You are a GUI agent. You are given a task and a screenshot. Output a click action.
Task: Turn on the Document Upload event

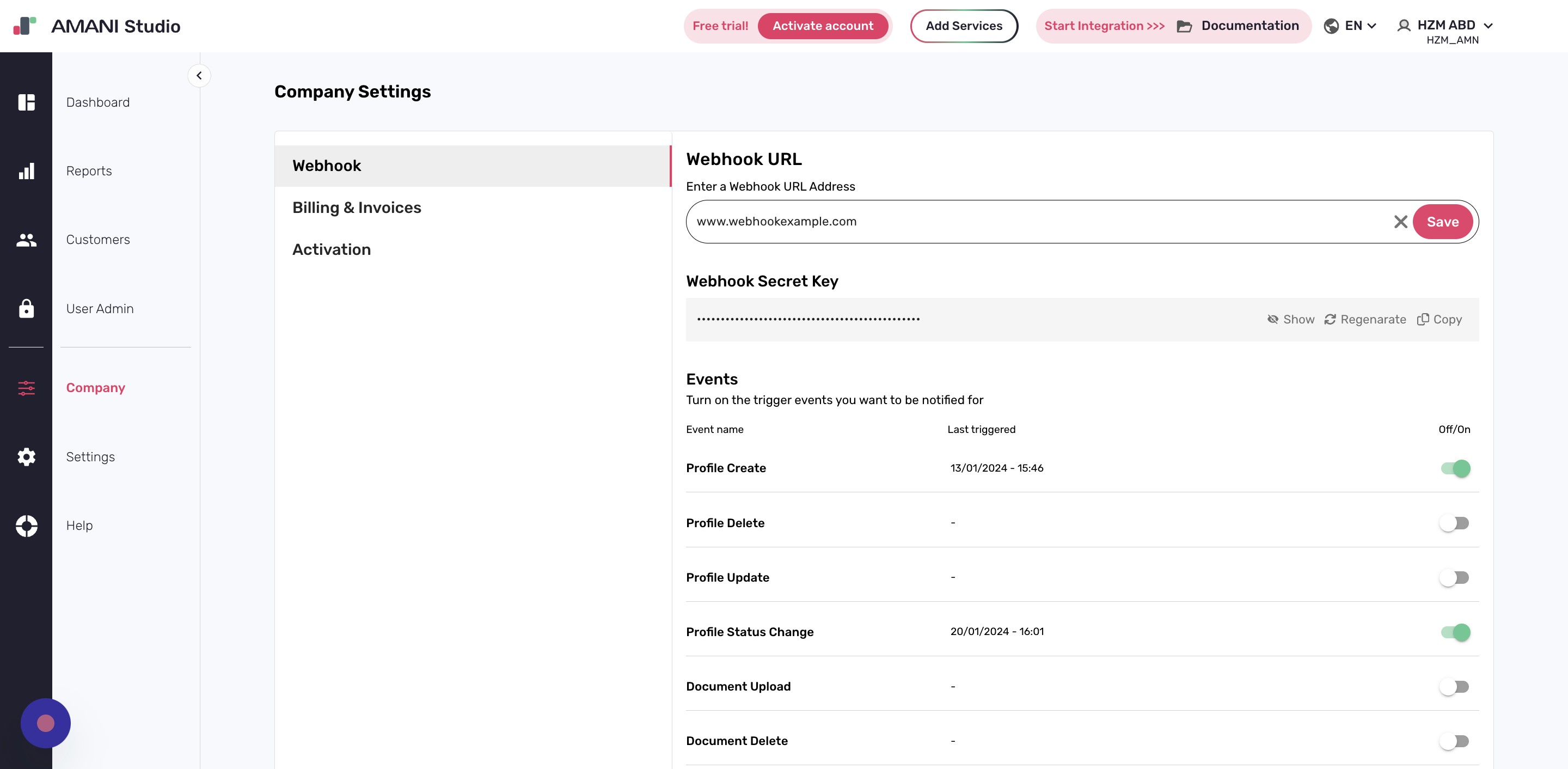tap(1455, 687)
